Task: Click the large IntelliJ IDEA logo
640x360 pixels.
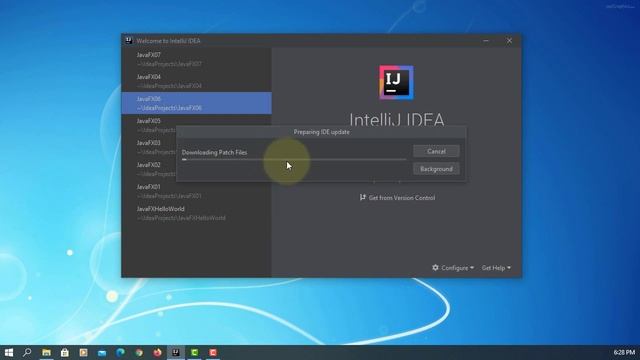Action: pyautogui.click(x=396, y=82)
